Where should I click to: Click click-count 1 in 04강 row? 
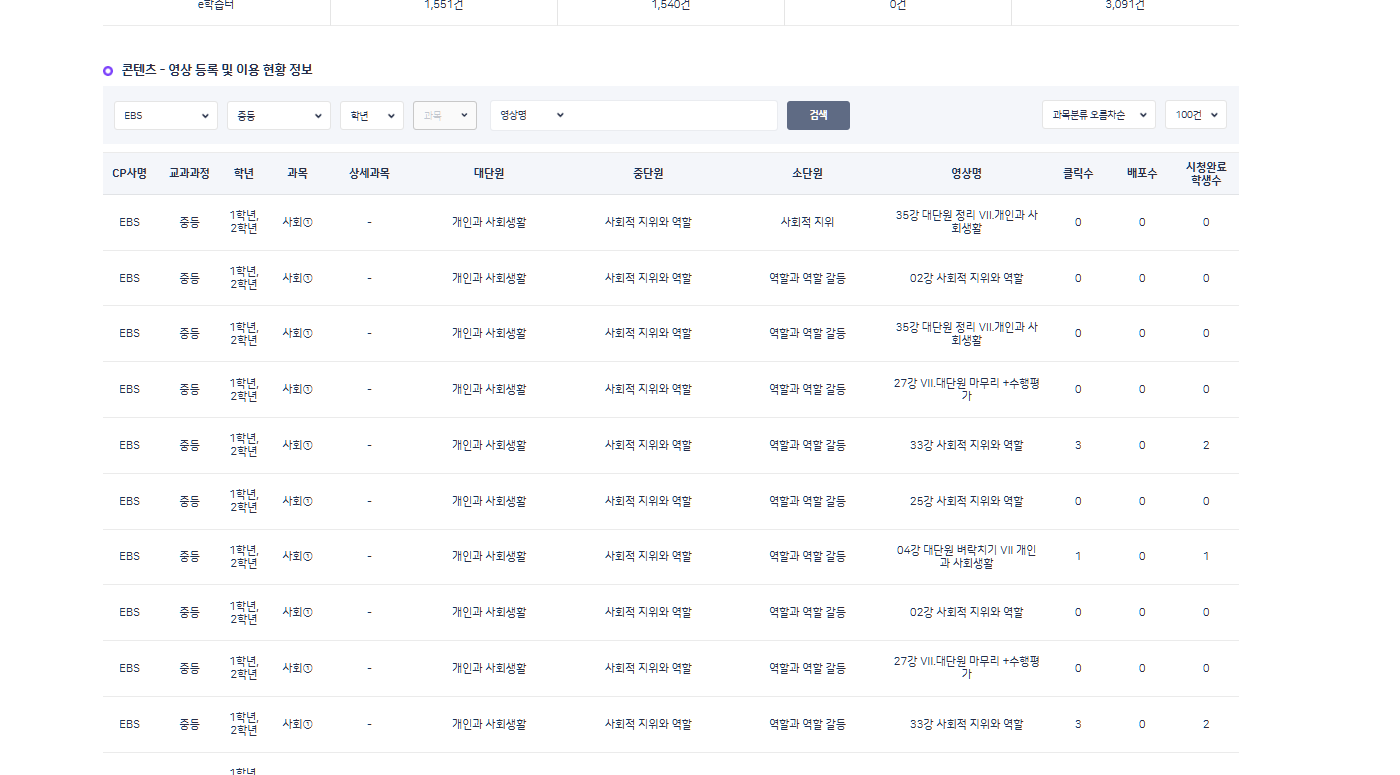click(x=1077, y=556)
